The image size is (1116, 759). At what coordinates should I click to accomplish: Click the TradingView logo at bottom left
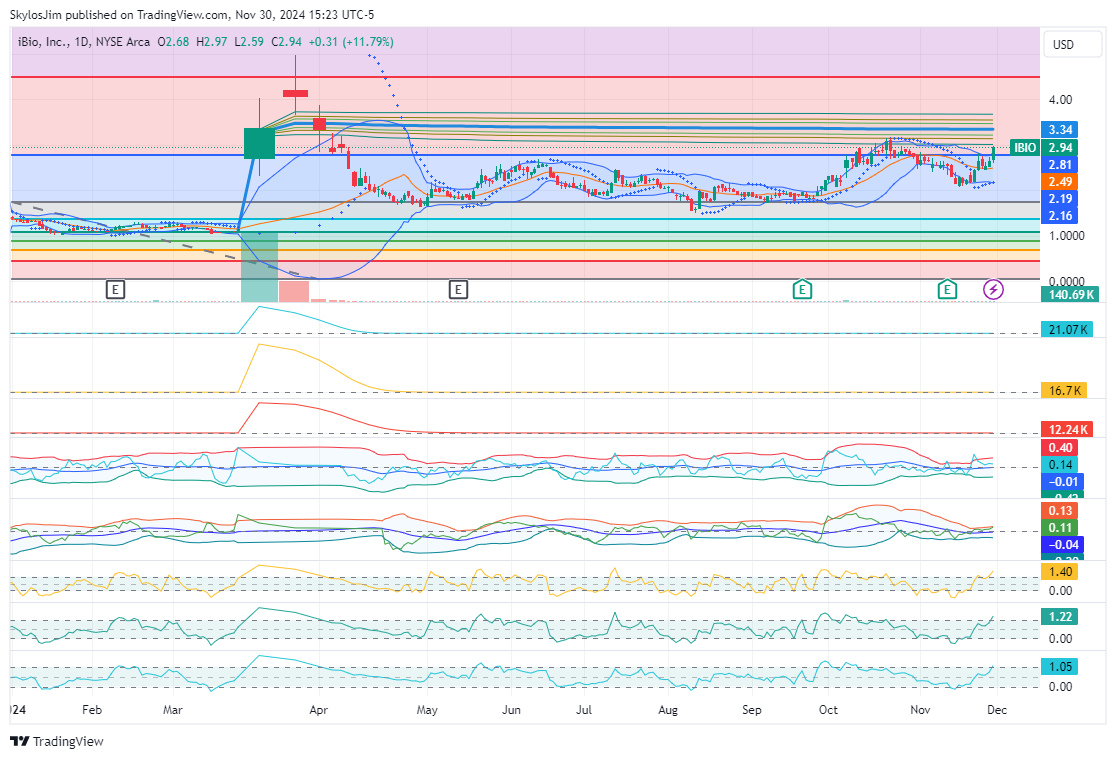[x=57, y=741]
